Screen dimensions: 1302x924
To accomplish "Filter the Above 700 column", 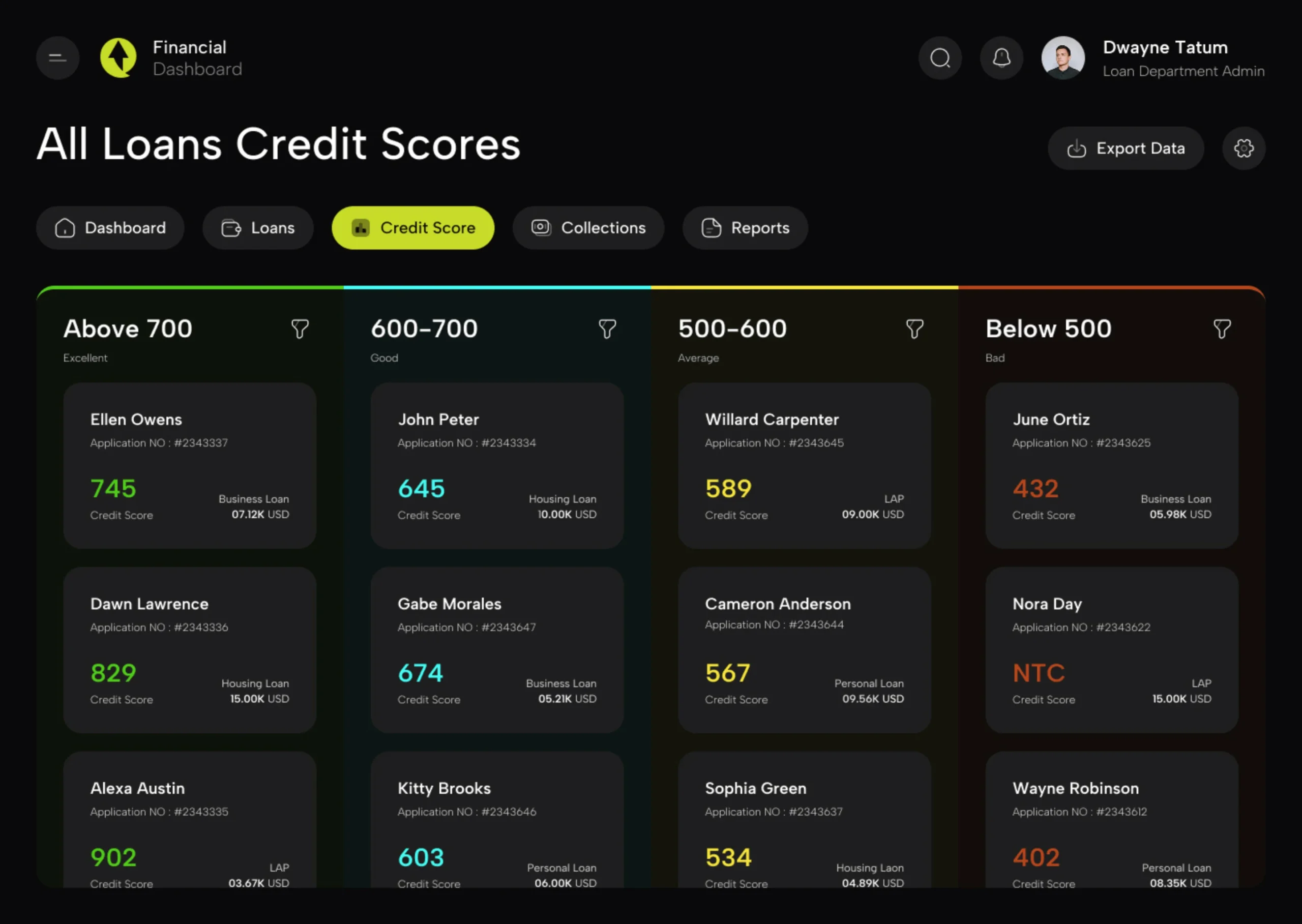I will point(300,329).
